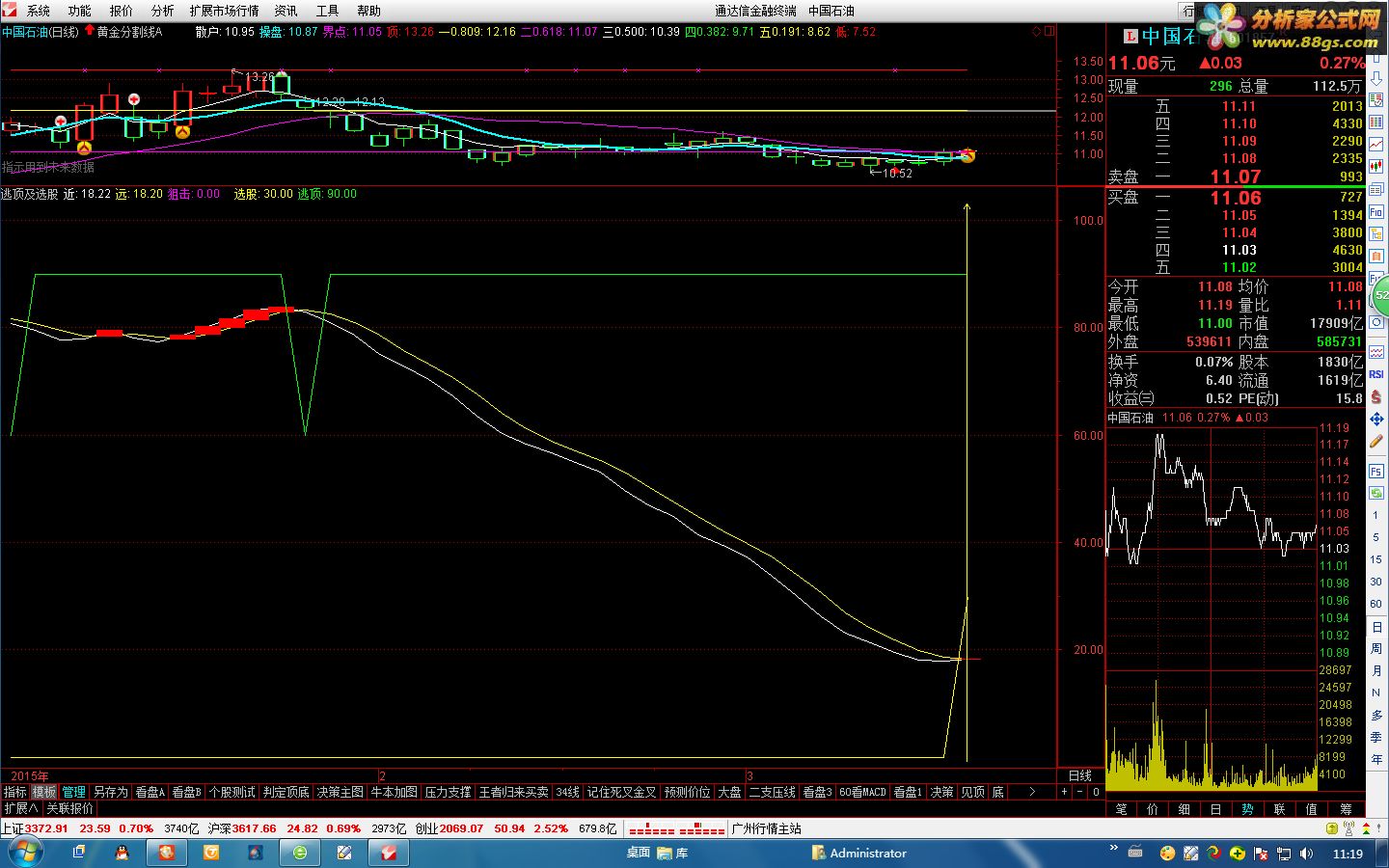Click the volume speaker tray icon
Screen dimensions: 1389x868
pos(1307,854)
